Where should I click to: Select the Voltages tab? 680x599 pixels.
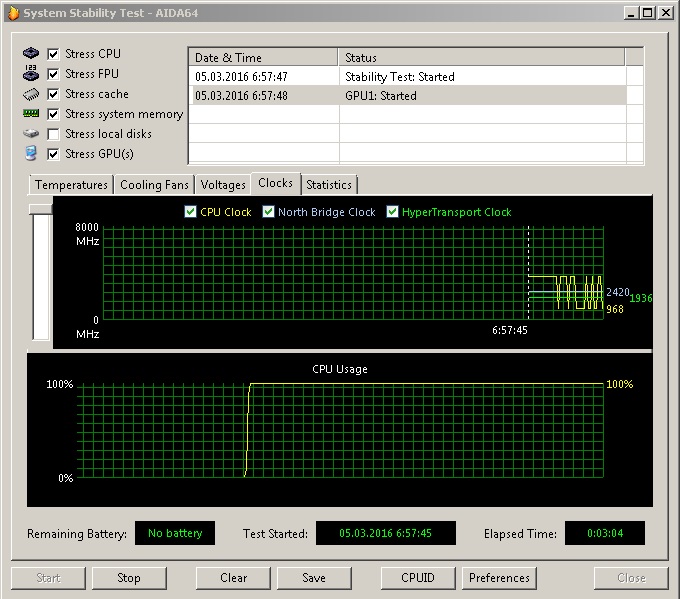coord(223,185)
